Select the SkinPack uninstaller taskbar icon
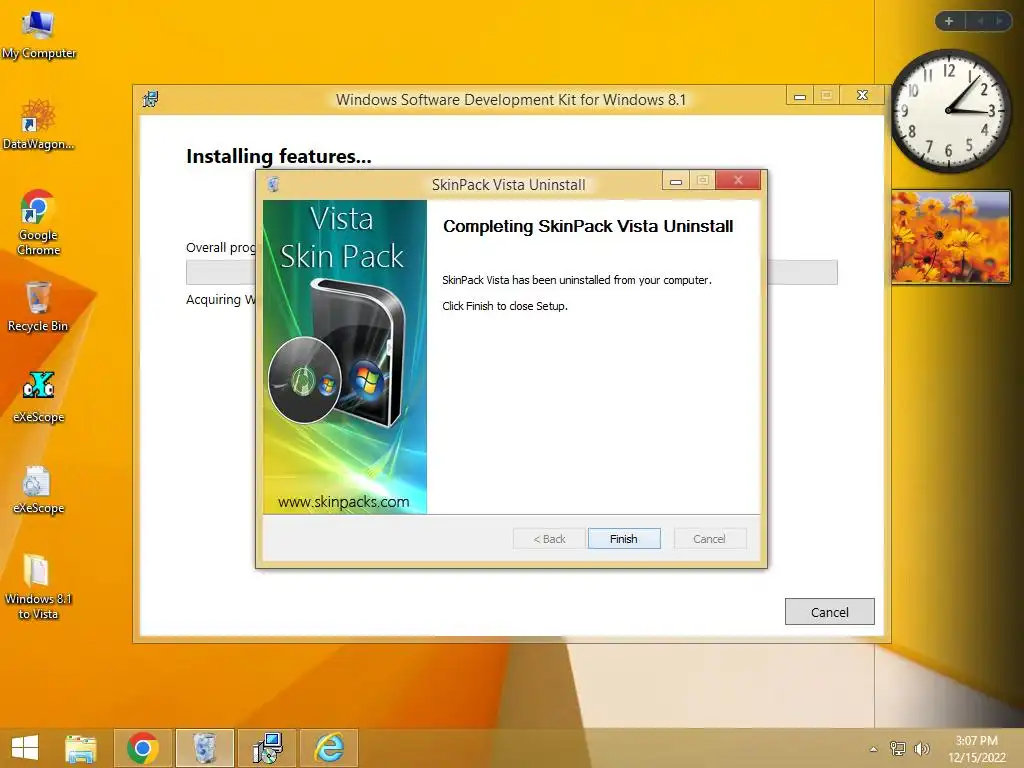The image size is (1024, 768). [205, 748]
